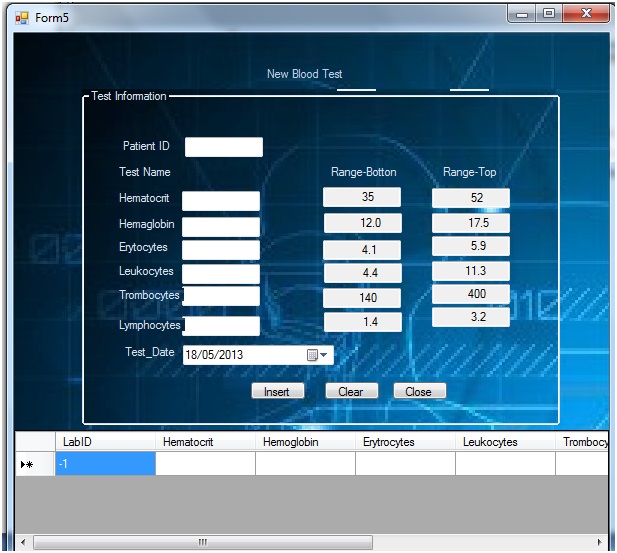Viewport: 617px width, 553px height.
Task: Click the Close button in form
Action: [418, 392]
